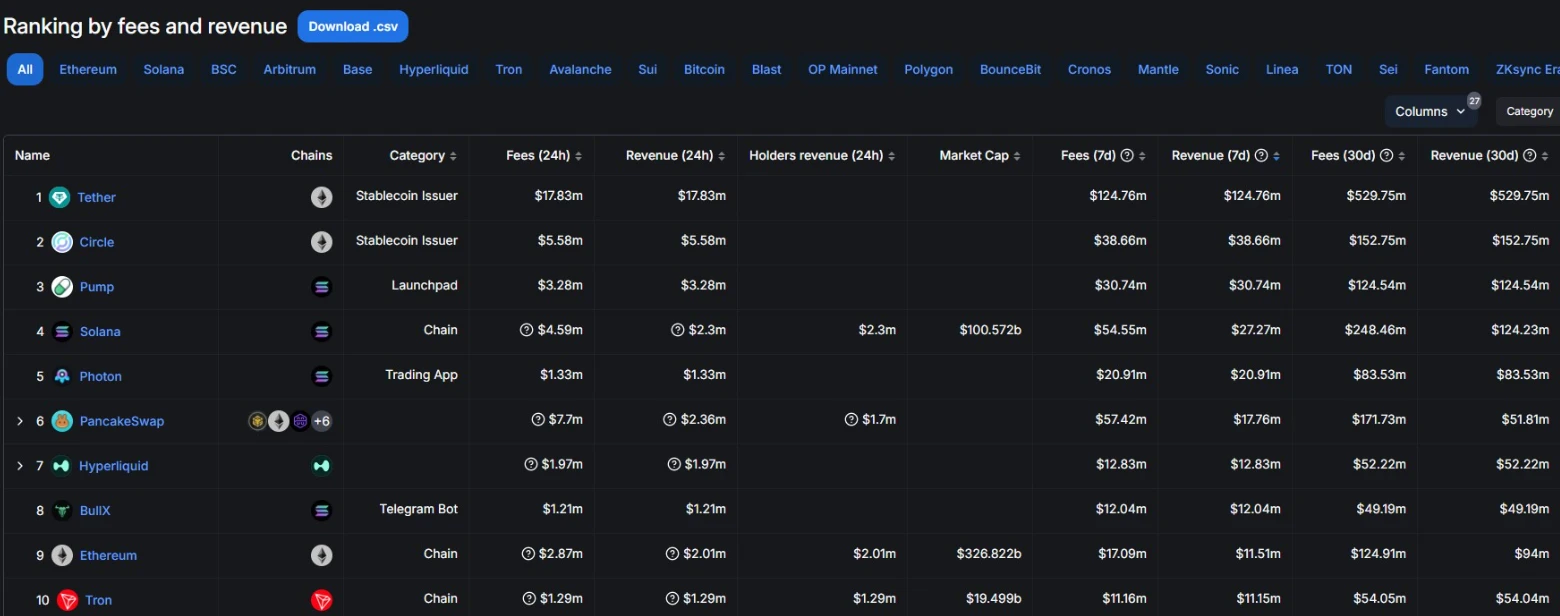Sort by Revenue (24h) column
The height and width of the screenshot is (616, 1560).
(675, 155)
